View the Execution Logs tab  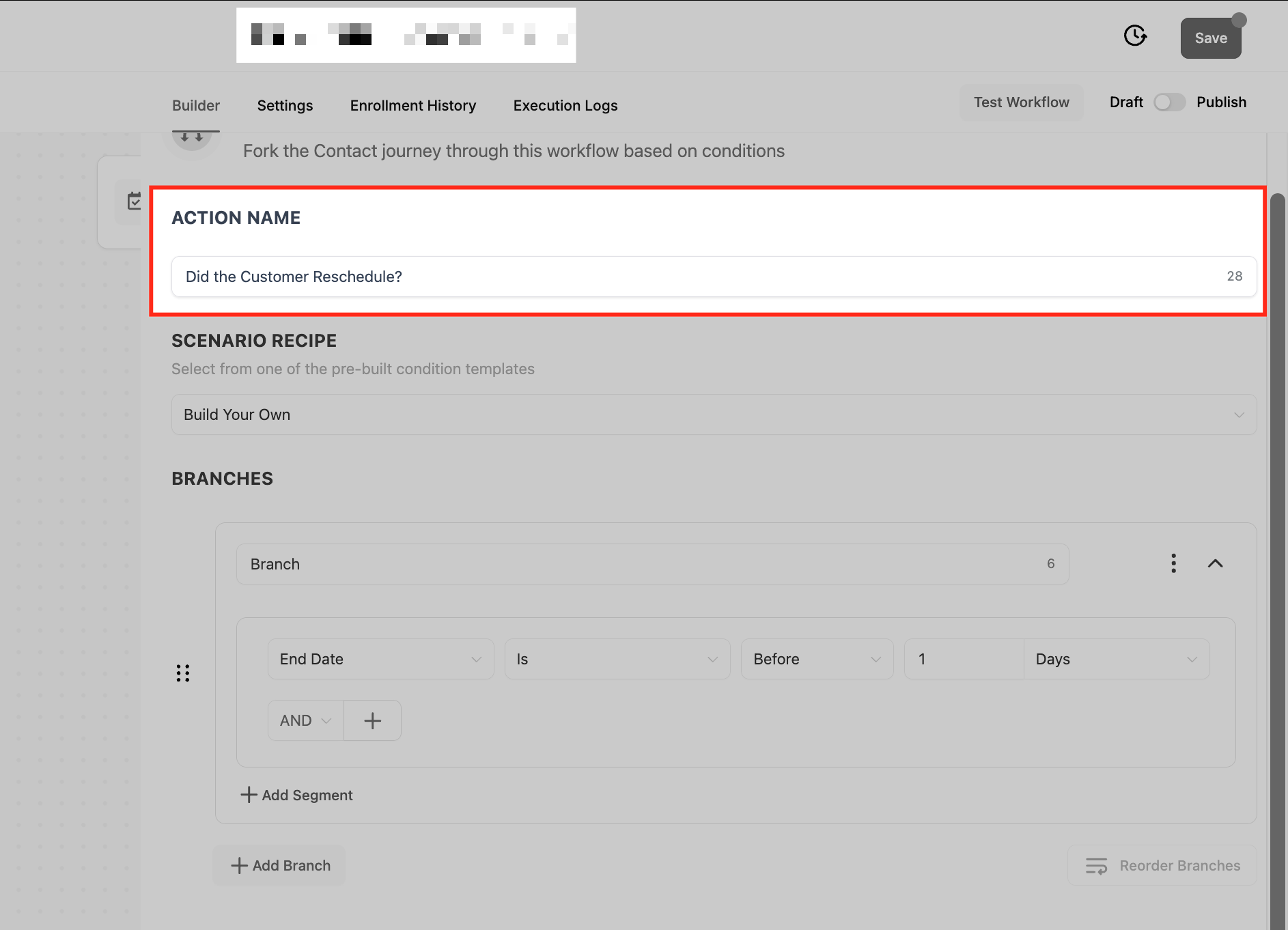[x=565, y=106]
